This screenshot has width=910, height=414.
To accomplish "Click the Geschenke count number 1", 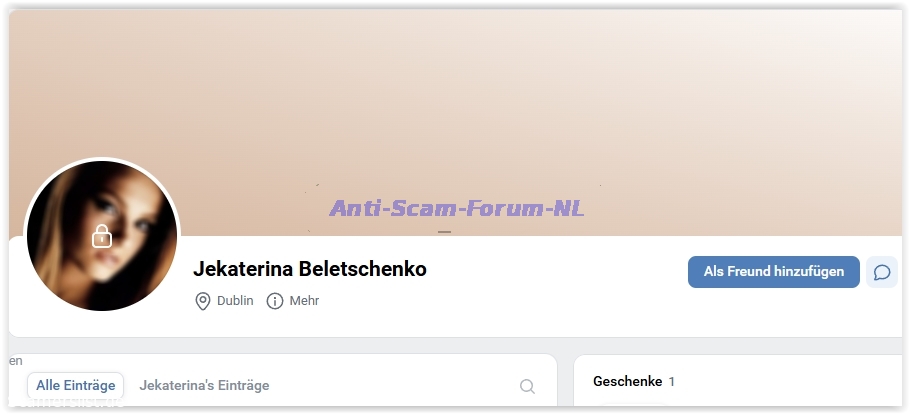I will point(671,381).
